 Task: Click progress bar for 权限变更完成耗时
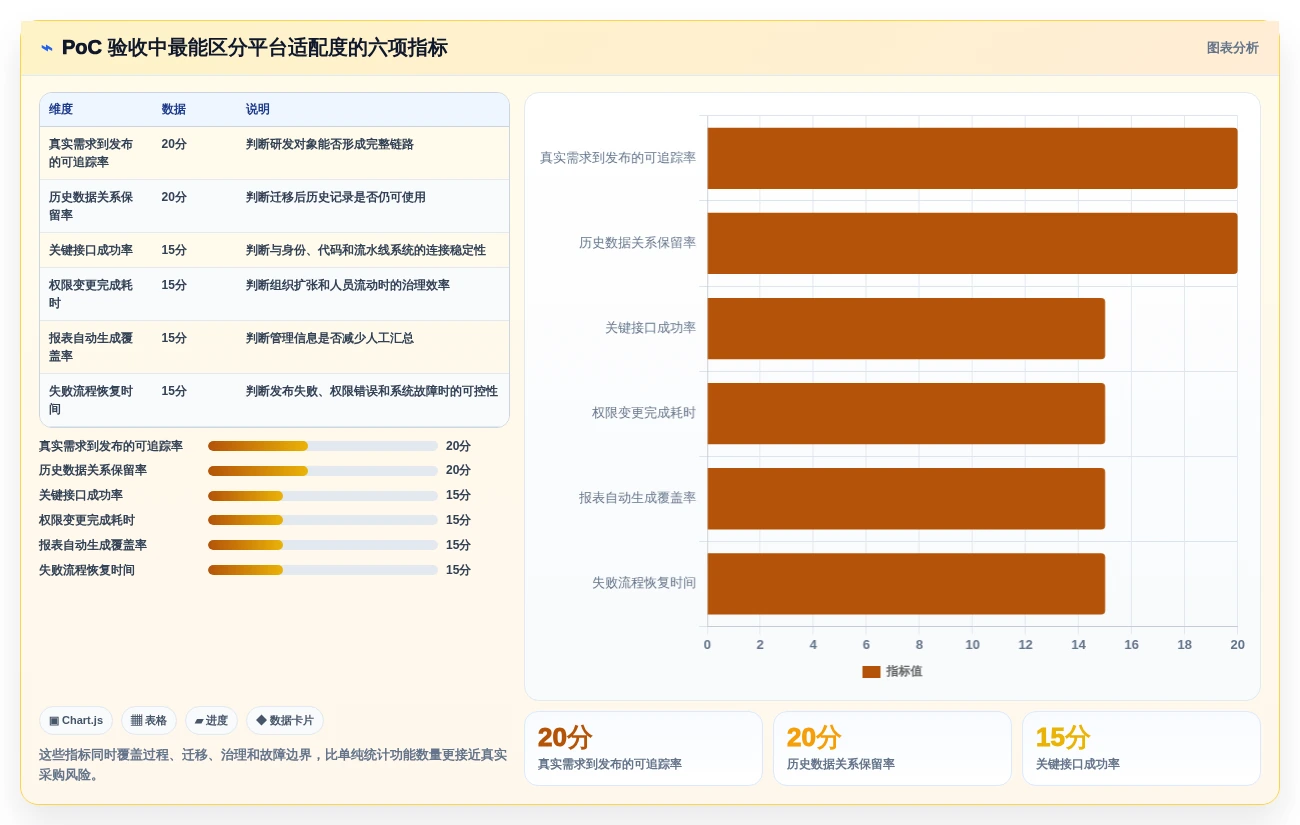point(323,520)
